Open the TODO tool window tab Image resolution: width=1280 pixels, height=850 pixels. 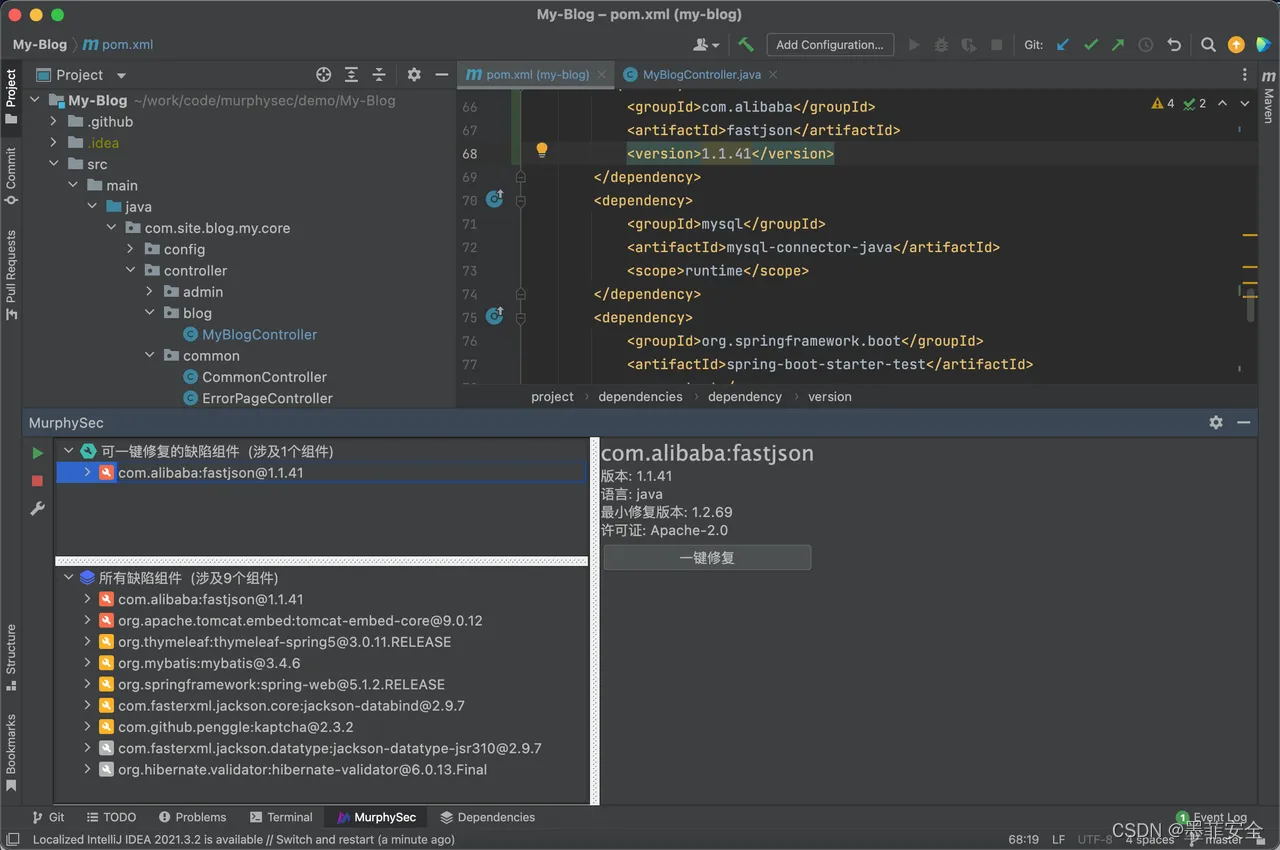click(x=111, y=817)
